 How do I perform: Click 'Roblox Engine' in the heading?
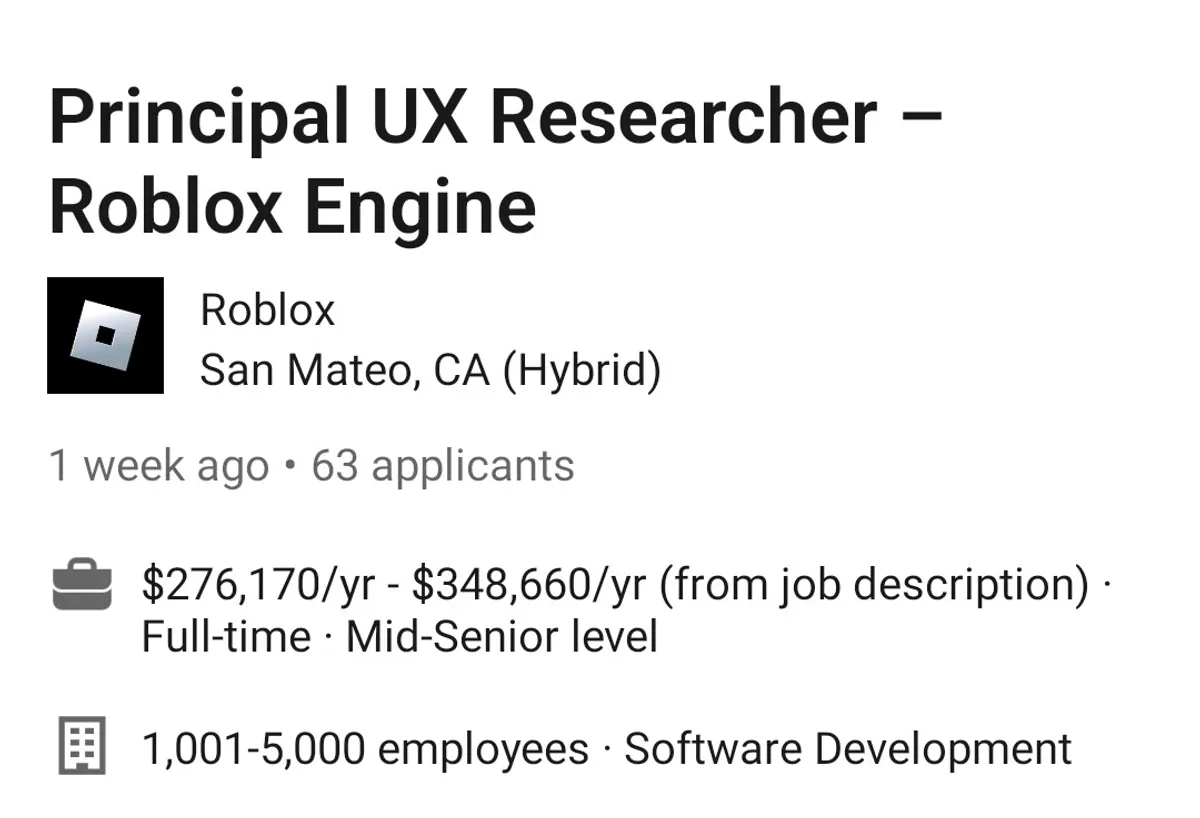click(x=292, y=207)
